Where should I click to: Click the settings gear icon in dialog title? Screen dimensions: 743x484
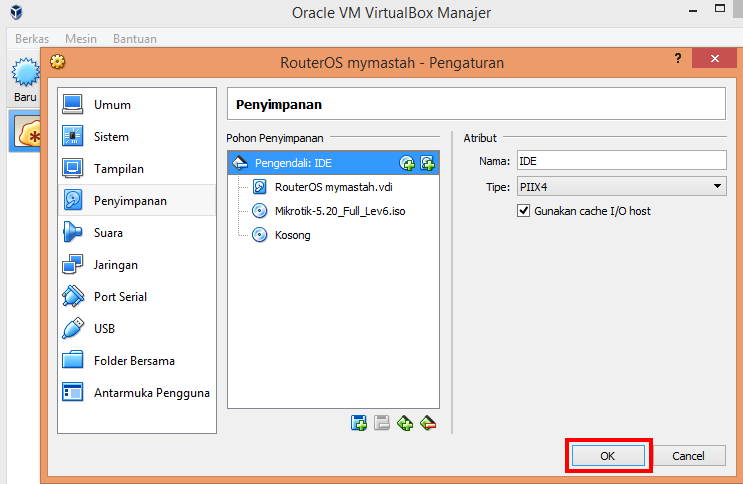[x=58, y=62]
